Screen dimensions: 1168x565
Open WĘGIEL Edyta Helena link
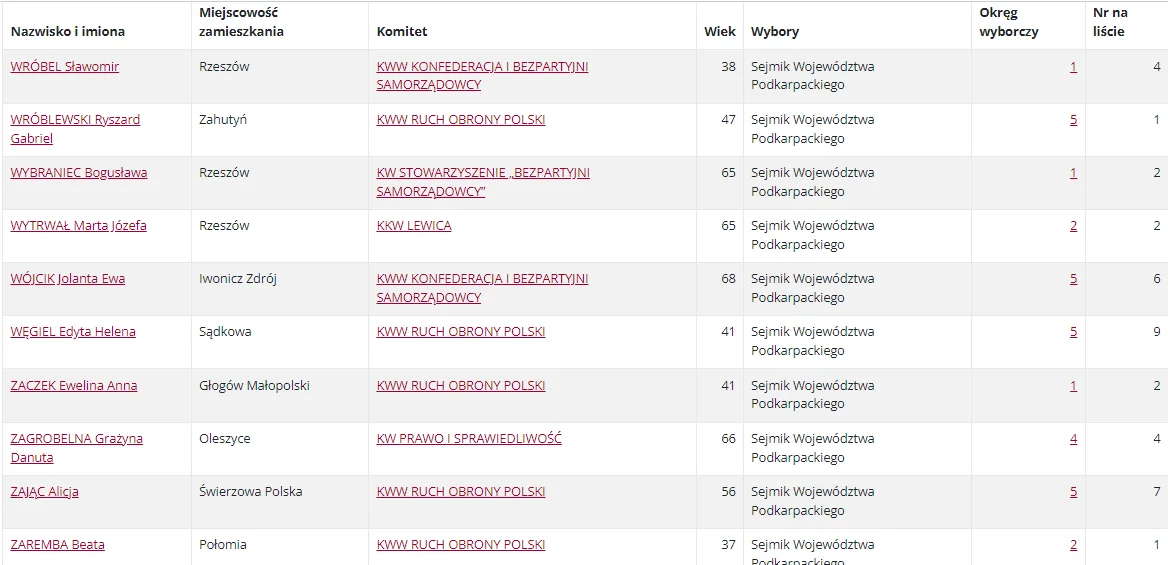pyautogui.click(x=73, y=332)
